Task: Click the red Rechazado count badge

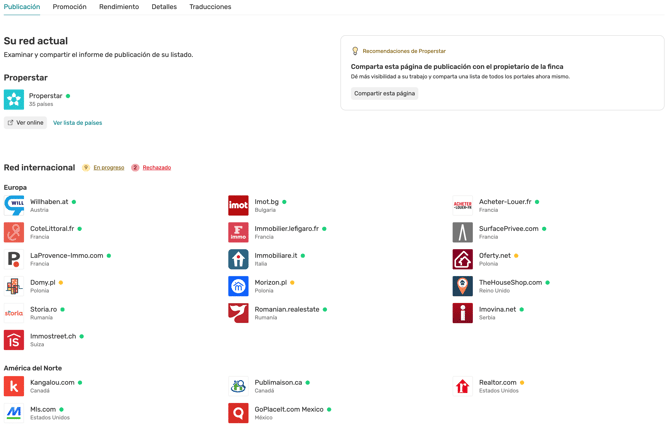Action: 135,168
